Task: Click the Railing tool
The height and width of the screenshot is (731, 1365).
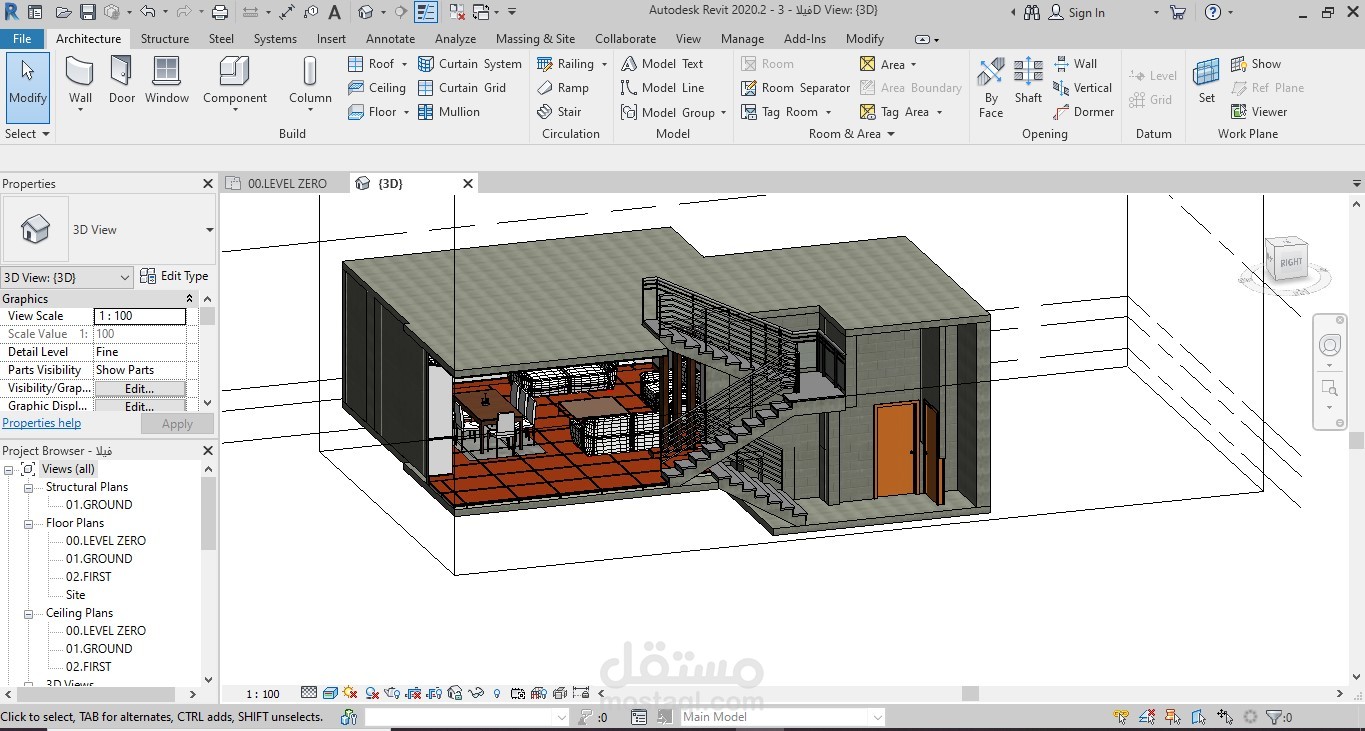Action: coord(572,64)
